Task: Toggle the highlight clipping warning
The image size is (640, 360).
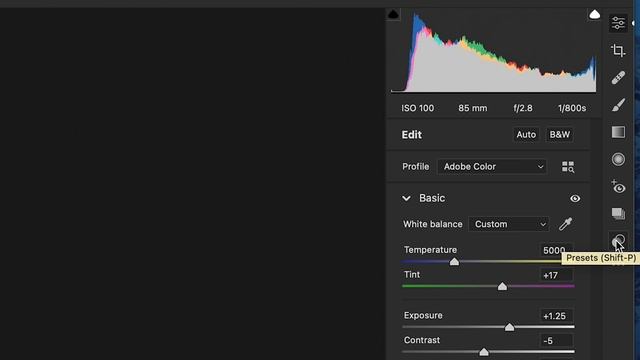Action: click(594, 15)
